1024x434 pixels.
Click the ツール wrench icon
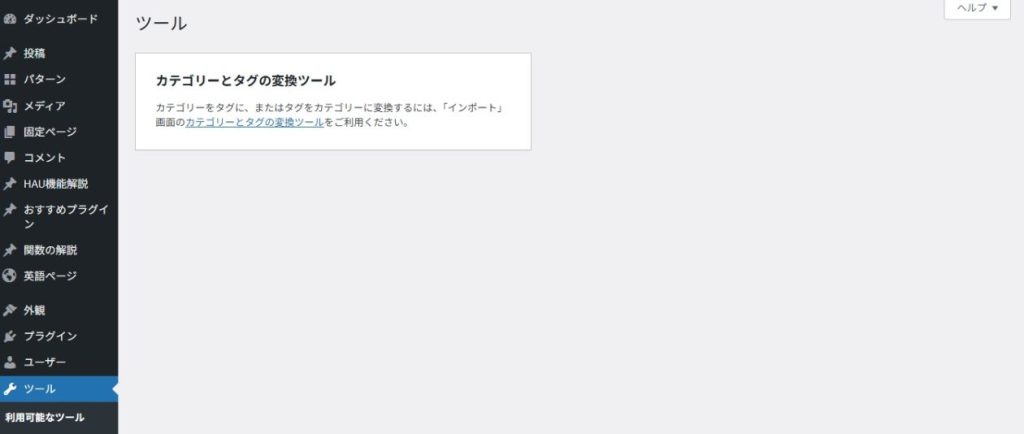point(9,389)
